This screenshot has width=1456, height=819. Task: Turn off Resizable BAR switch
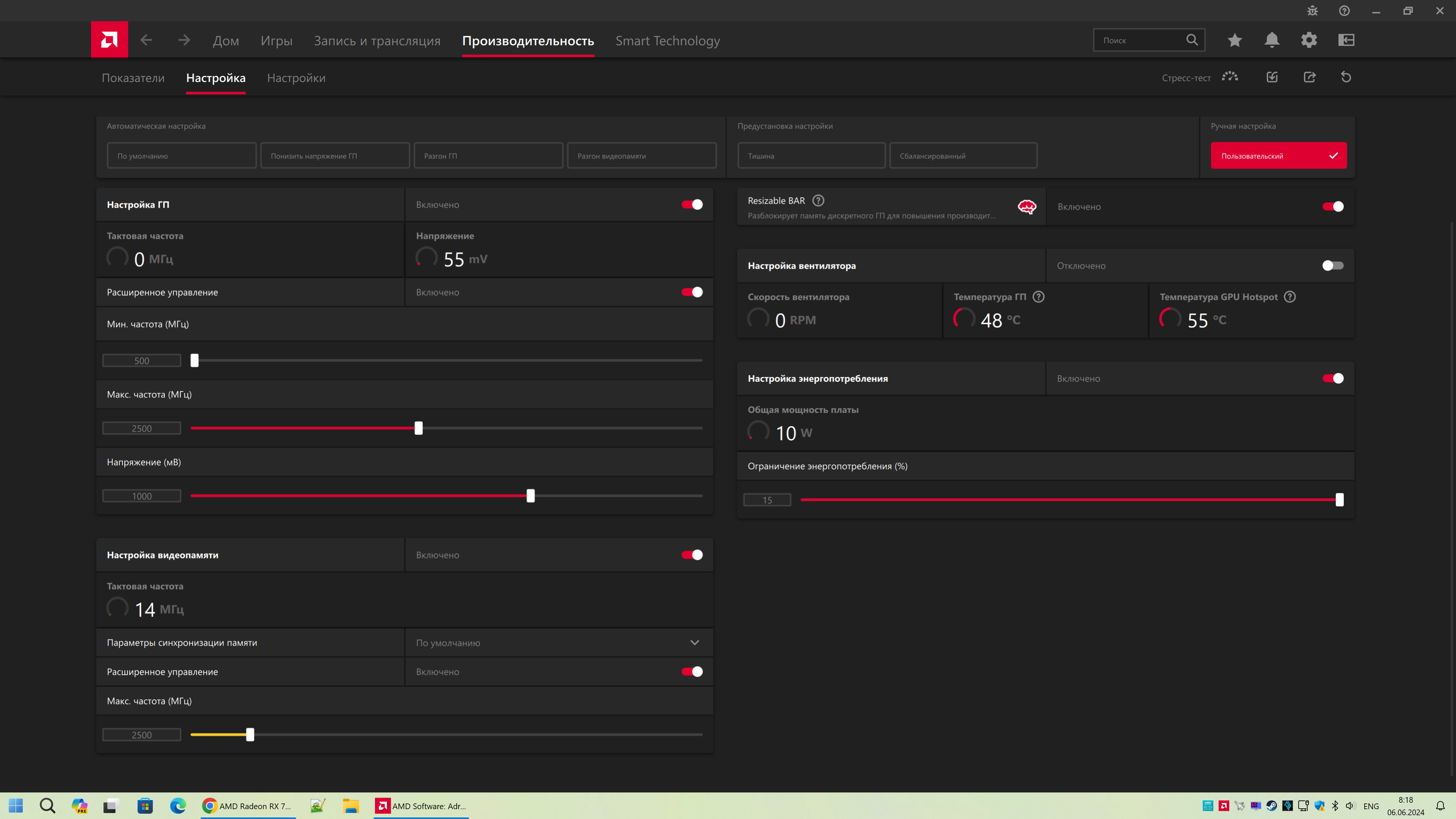[1333, 207]
